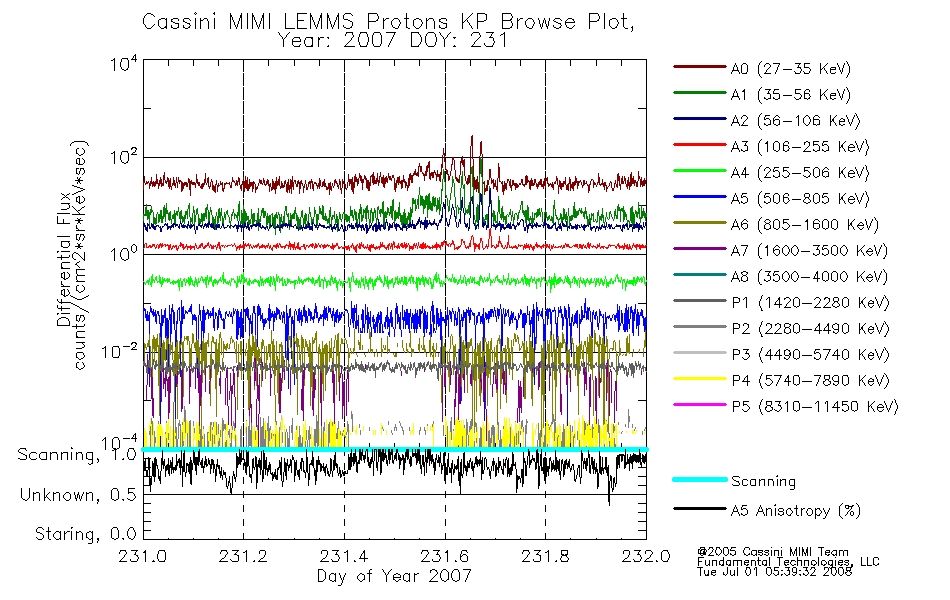The width and height of the screenshot is (950, 600).
Task: Click the x-axis tick label 231.6
Action: tap(445, 556)
